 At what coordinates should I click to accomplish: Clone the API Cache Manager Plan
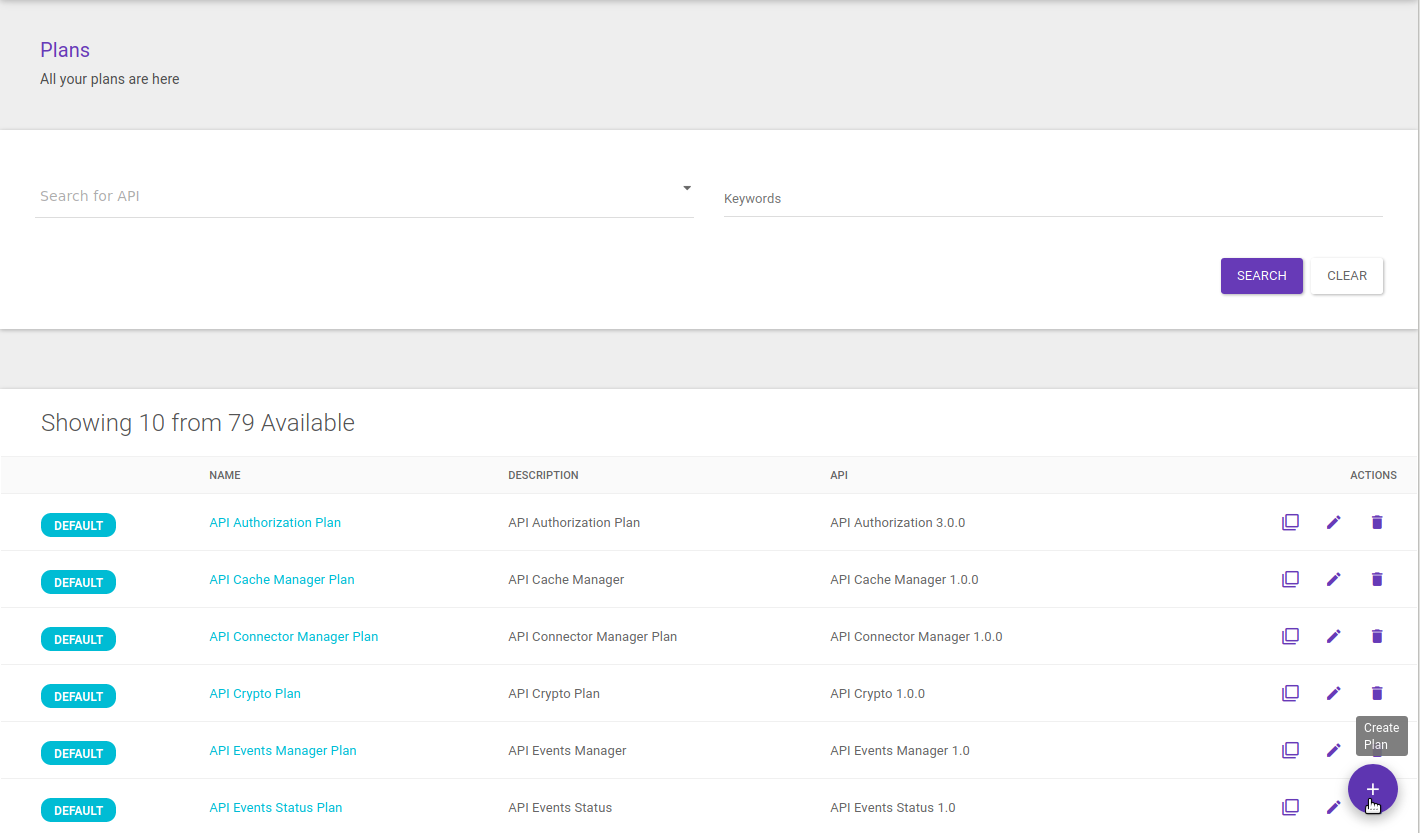[1290, 579]
